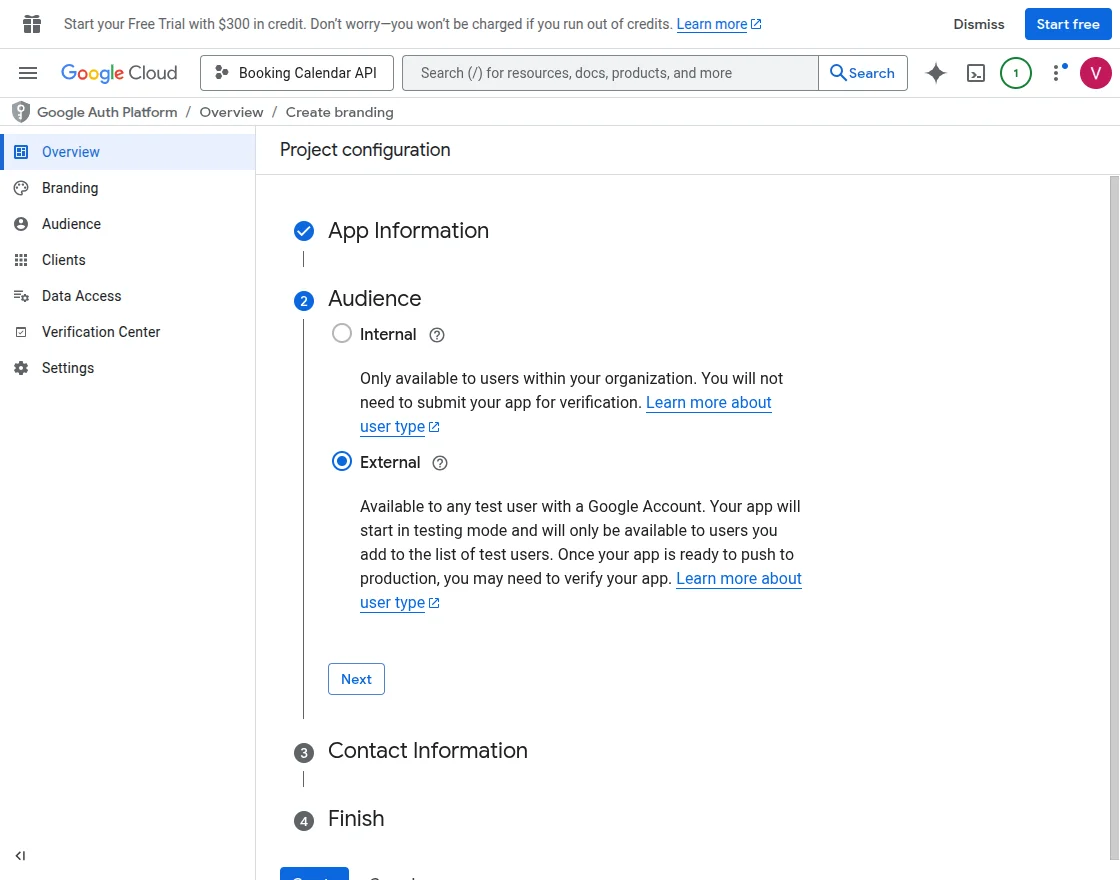
Task: Click the search resources input field
Action: pos(610,73)
